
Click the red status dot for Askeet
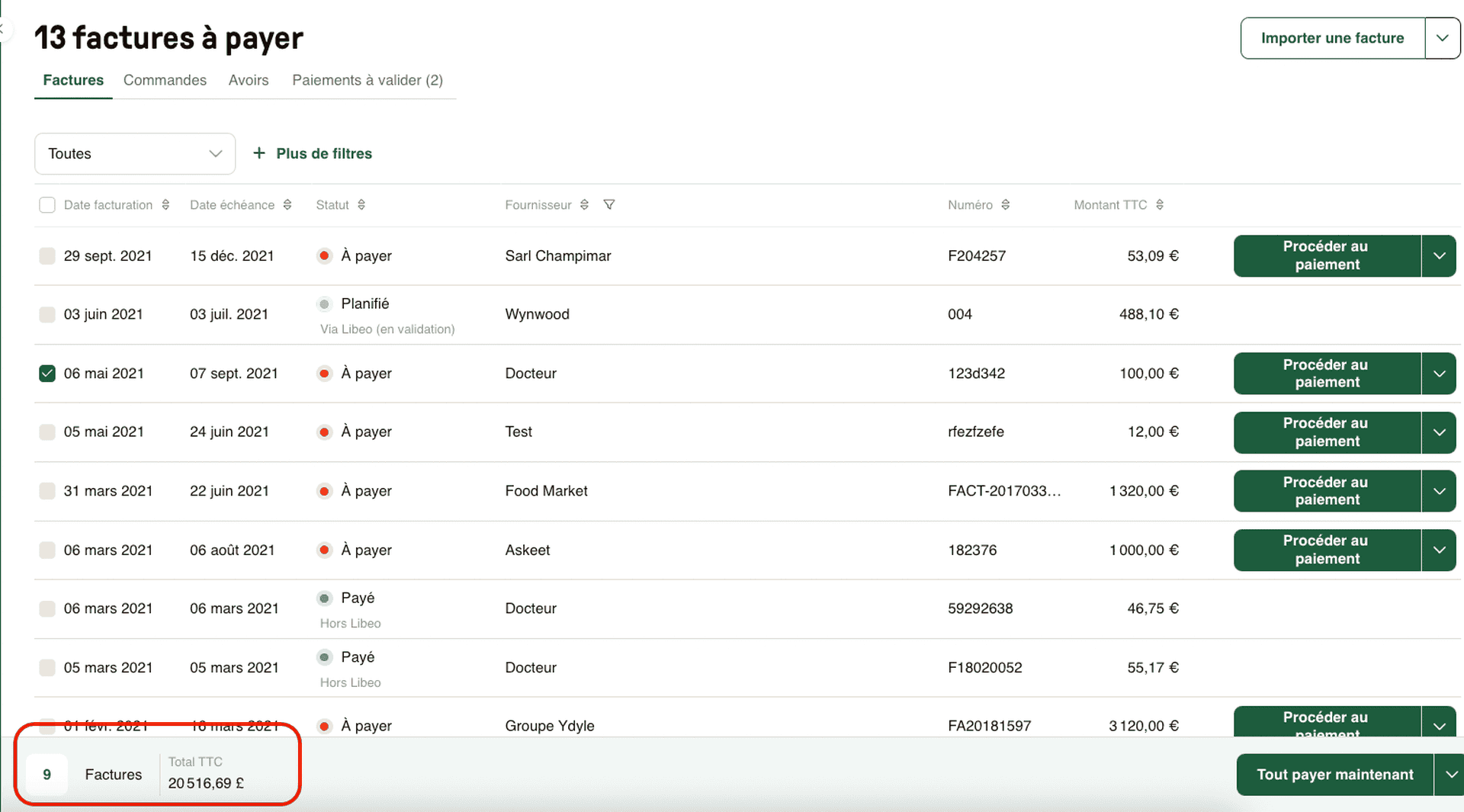tap(324, 550)
